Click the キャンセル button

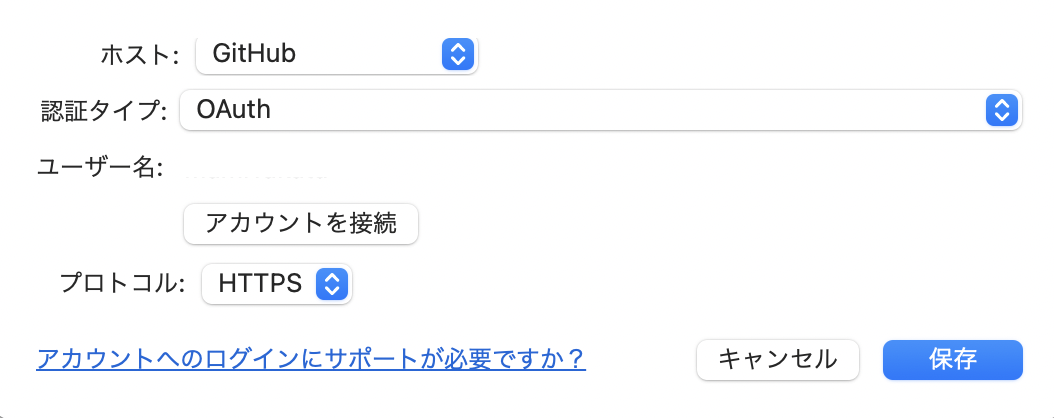(778, 359)
